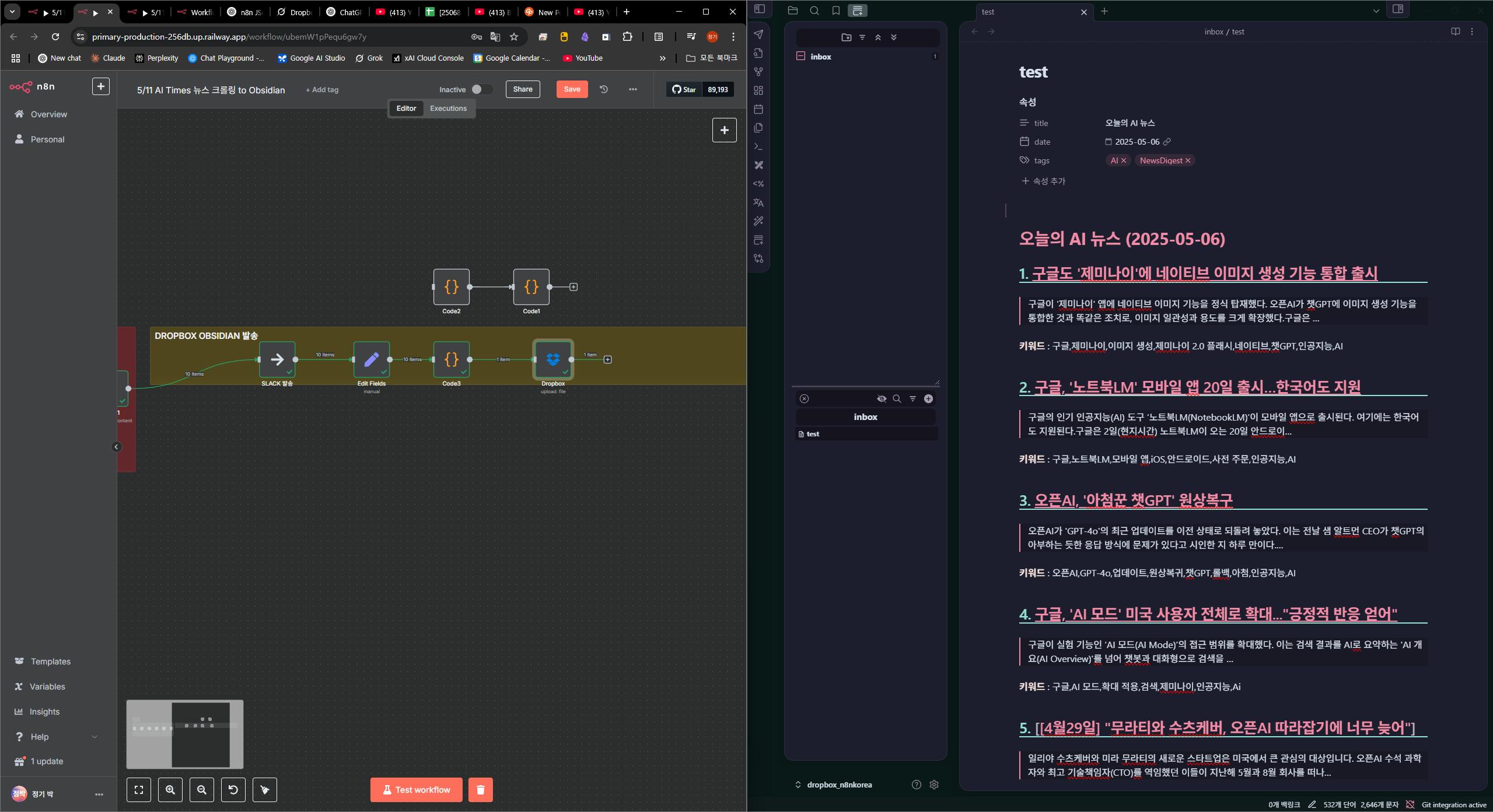Collapse the inbox folder in file tree
This screenshot has height=812, width=1493.
[x=800, y=57]
